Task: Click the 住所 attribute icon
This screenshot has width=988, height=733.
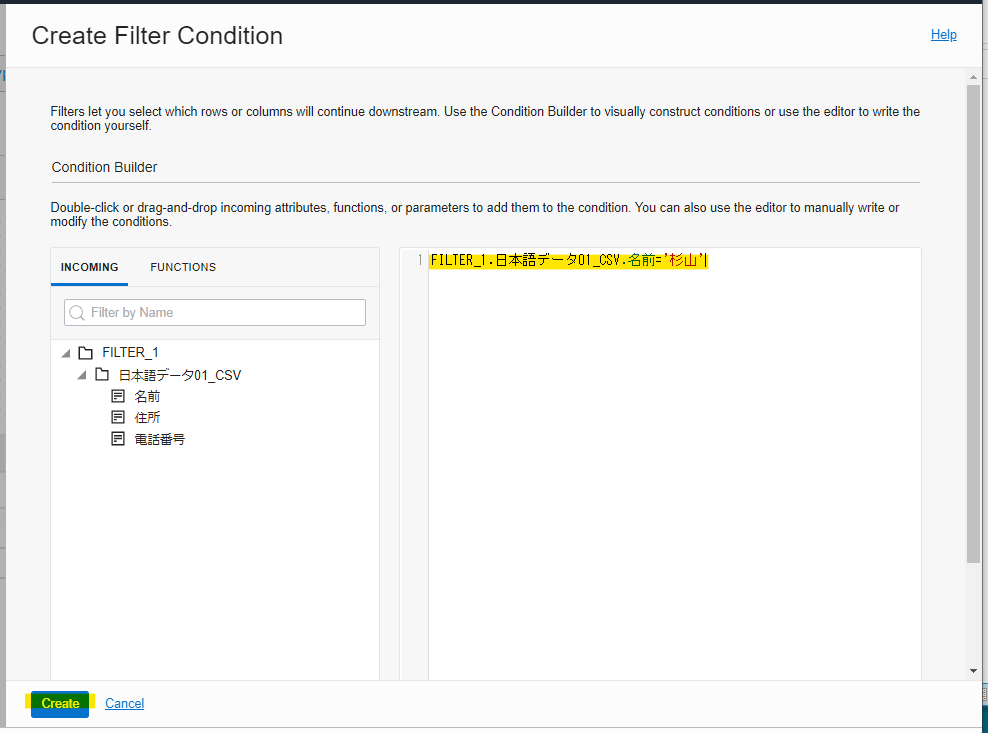Action: click(x=118, y=417)
